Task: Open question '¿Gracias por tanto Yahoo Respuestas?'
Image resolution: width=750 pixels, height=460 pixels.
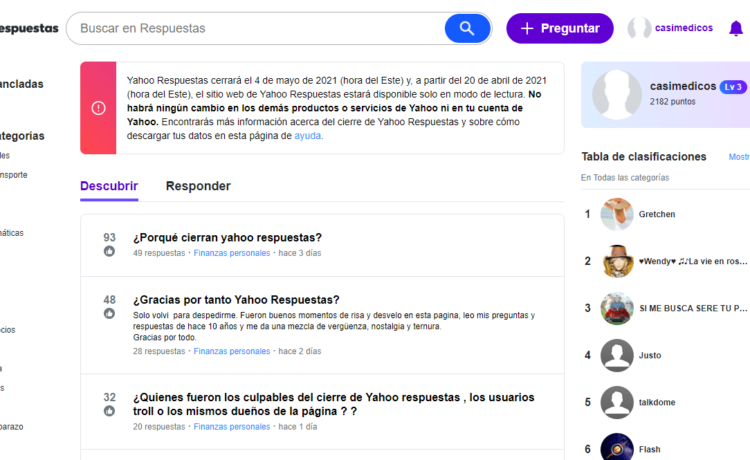Action: point(236,300)
